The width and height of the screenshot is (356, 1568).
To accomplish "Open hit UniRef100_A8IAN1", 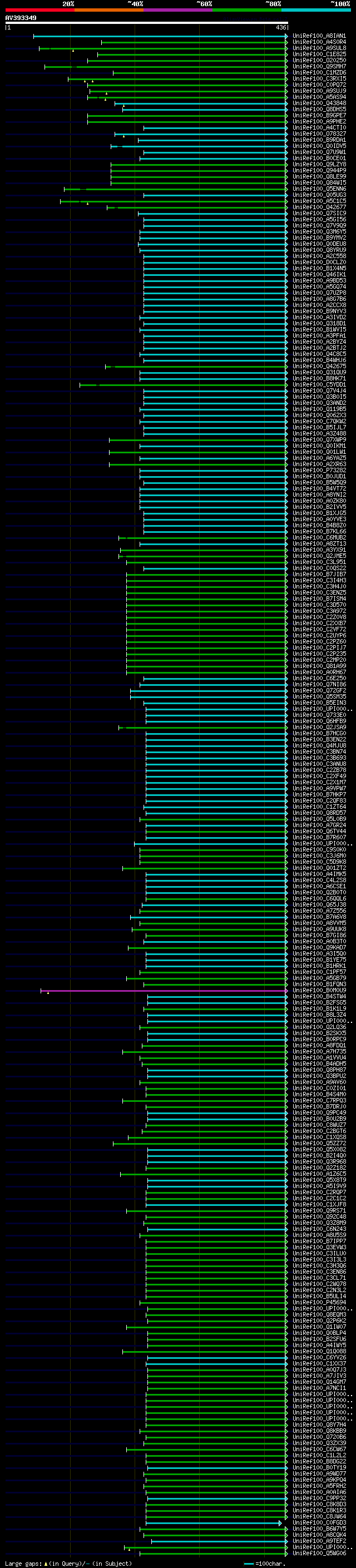I will 319,36.
